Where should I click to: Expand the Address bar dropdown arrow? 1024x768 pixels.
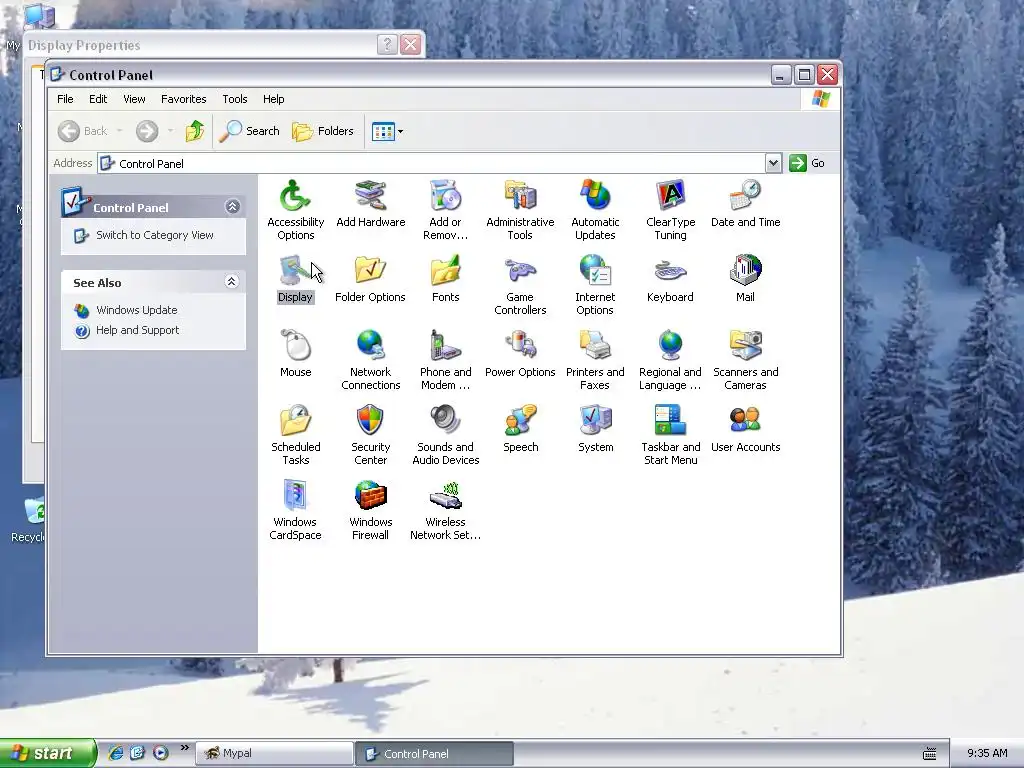[x=773, y=163]
